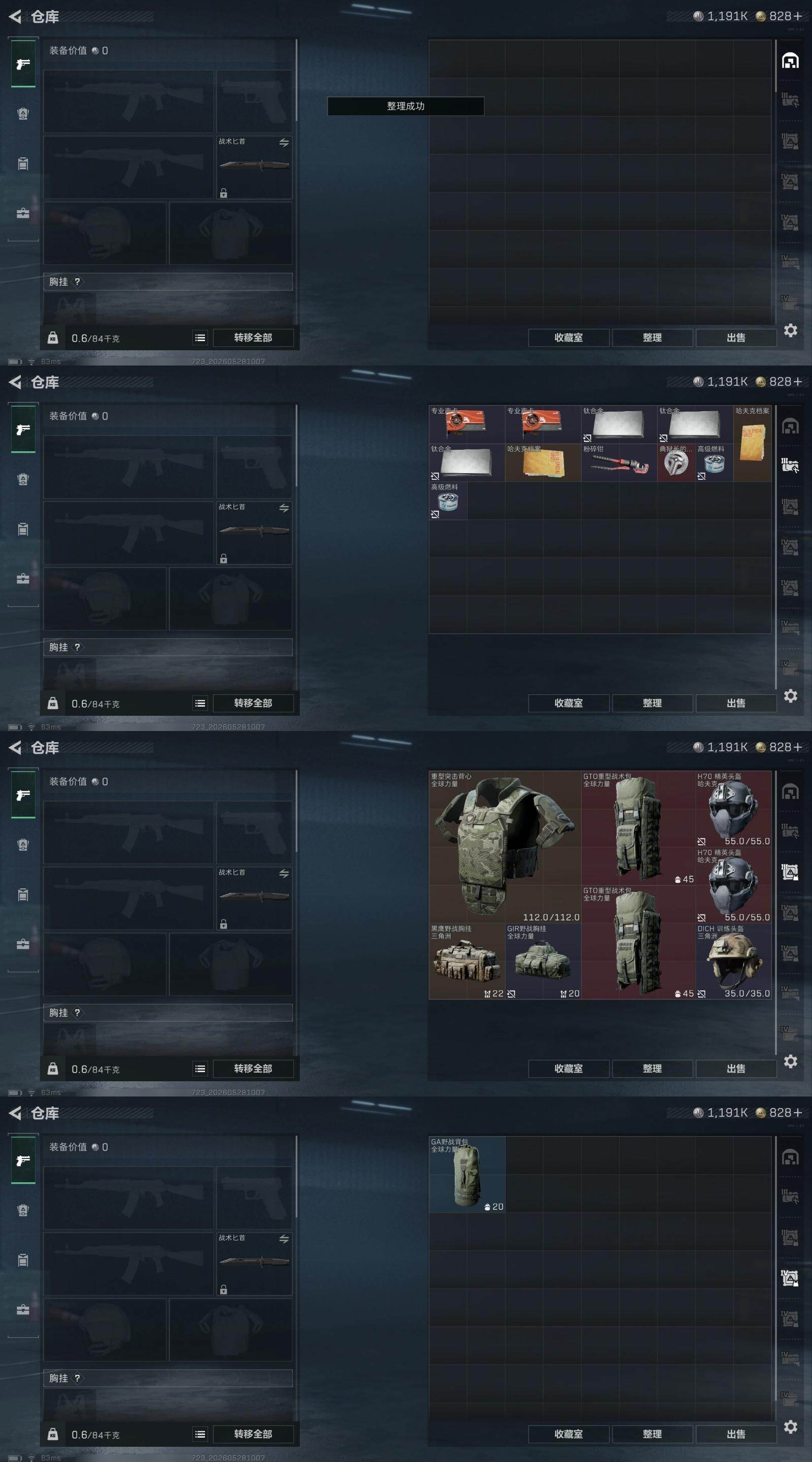Select the highlighted III container tab on the 粉碎钳 screen
The width and height of the screenshot is (812, 1462).
tap(791, 466)
